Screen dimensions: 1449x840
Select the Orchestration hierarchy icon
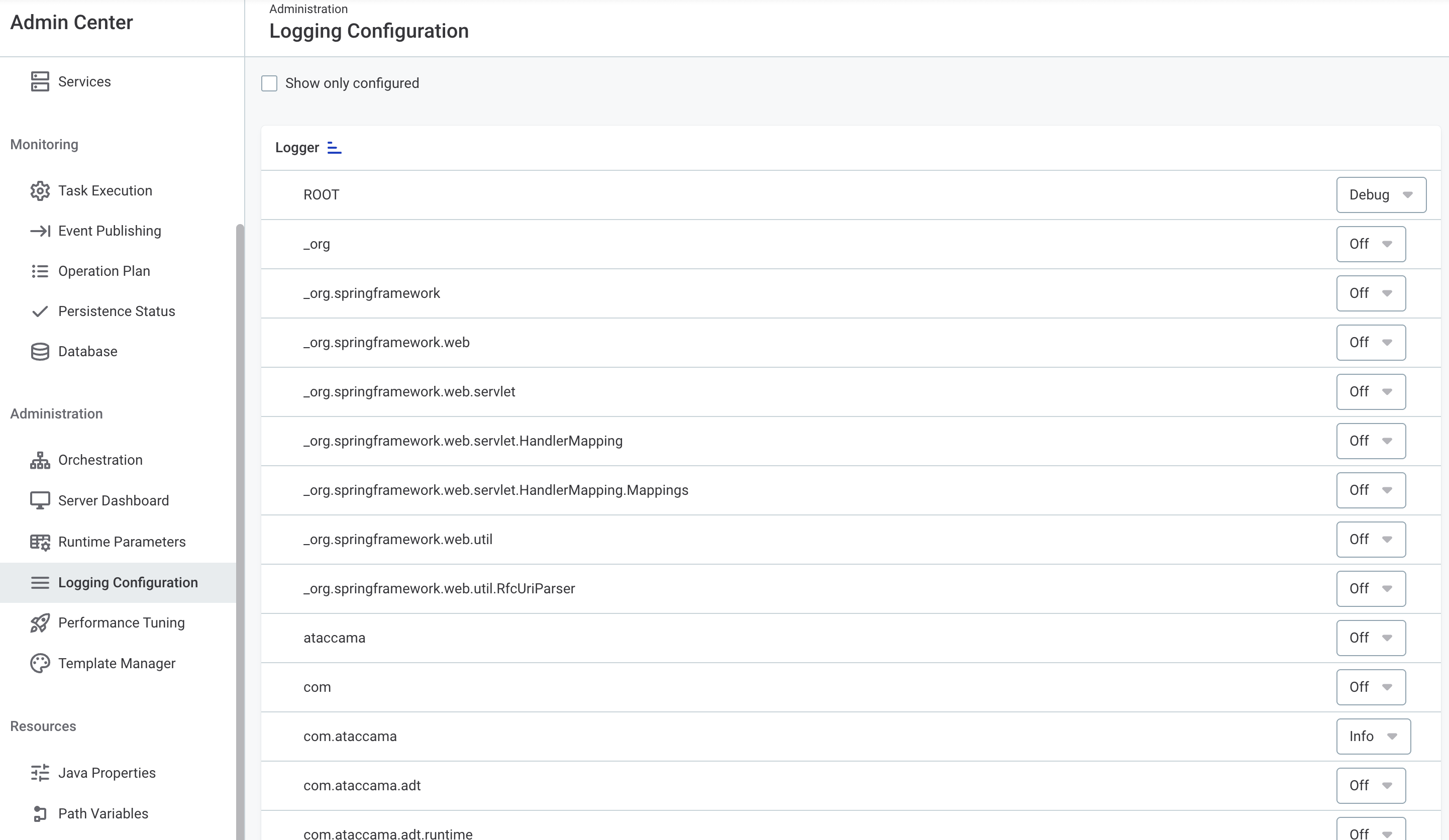point(40,460)
